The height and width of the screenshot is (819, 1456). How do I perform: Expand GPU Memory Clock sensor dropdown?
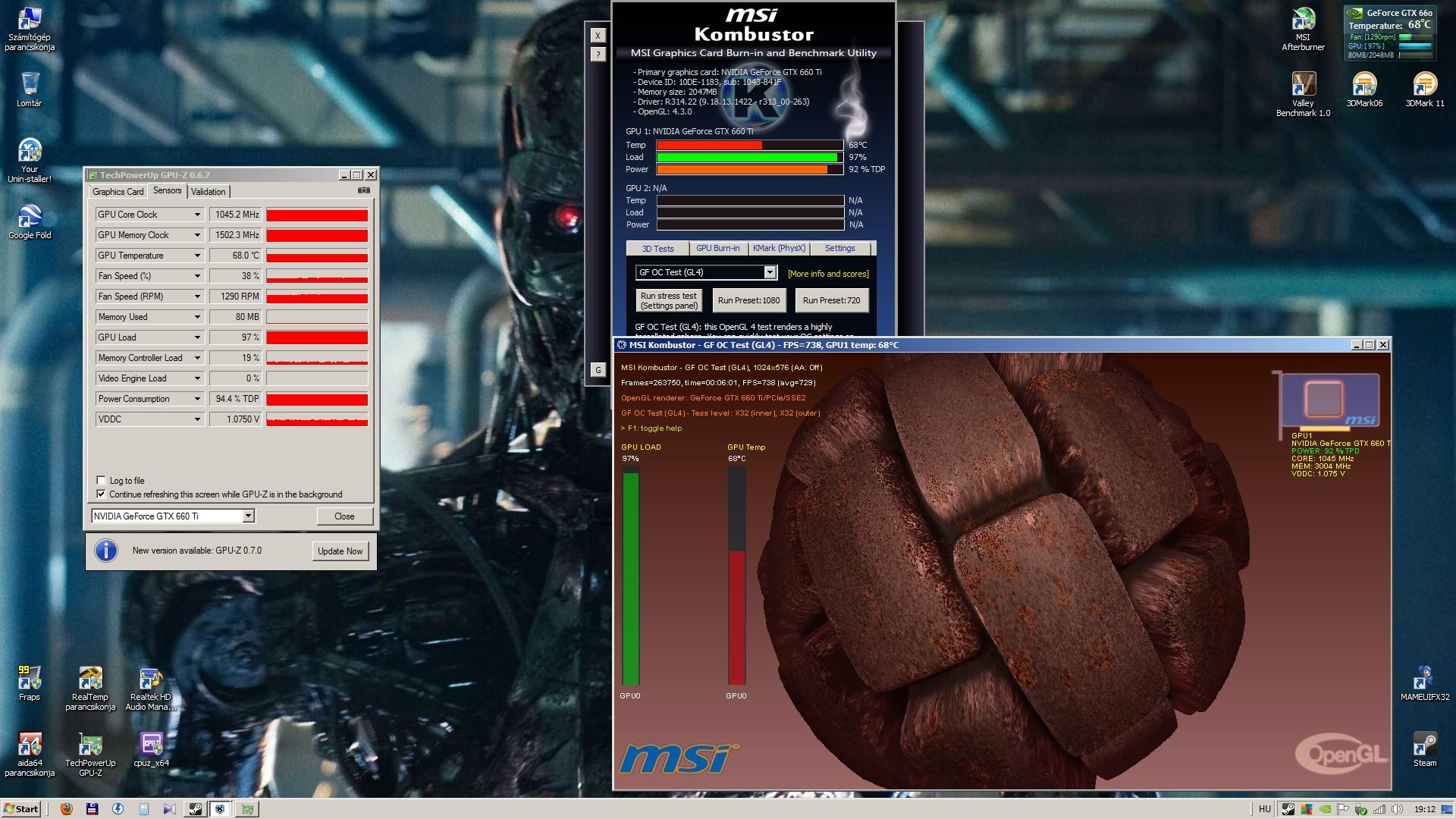click(x=197, y=235)
